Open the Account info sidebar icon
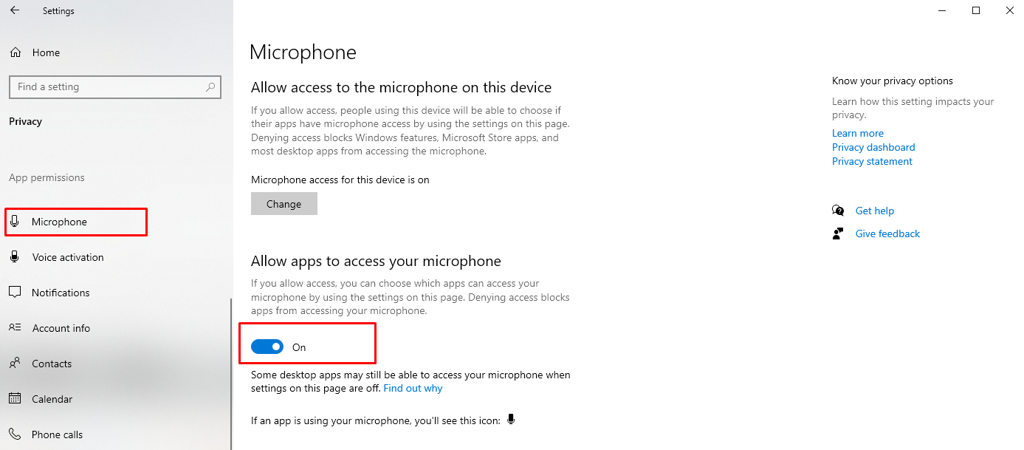This screenshot has height=450, width=1024. 15,327
